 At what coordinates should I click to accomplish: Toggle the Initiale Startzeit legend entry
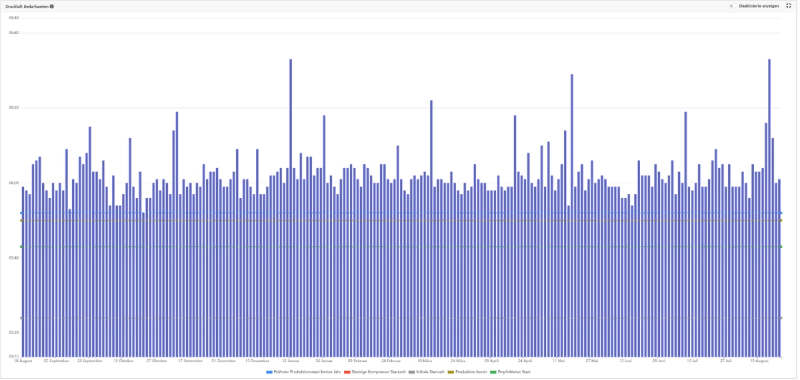(x=427, y=372)
